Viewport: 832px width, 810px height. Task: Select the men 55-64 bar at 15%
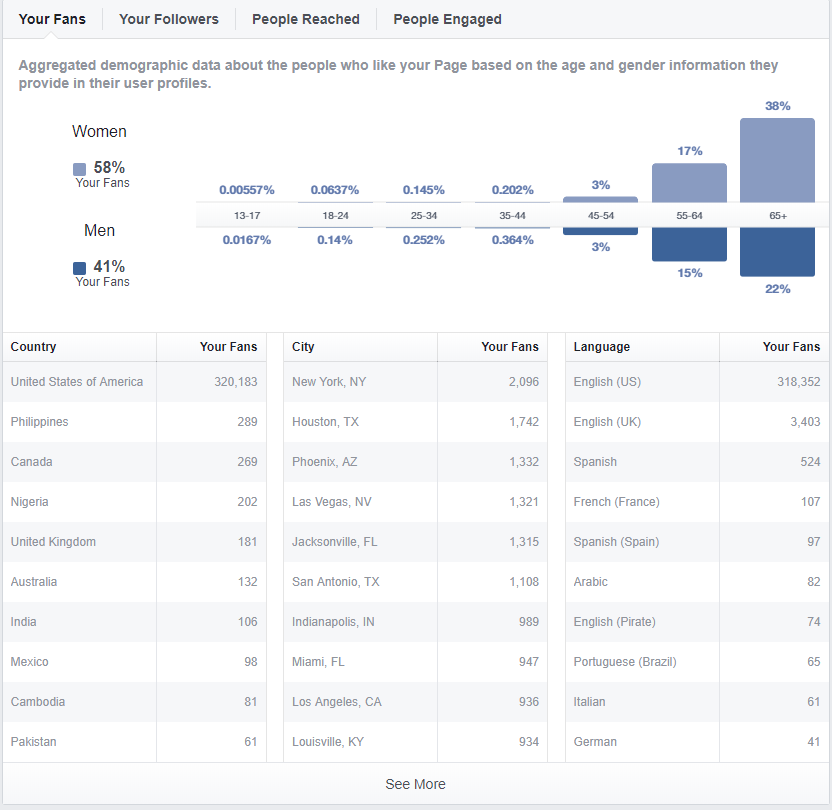pyautogui.click(x=689, y=244)
